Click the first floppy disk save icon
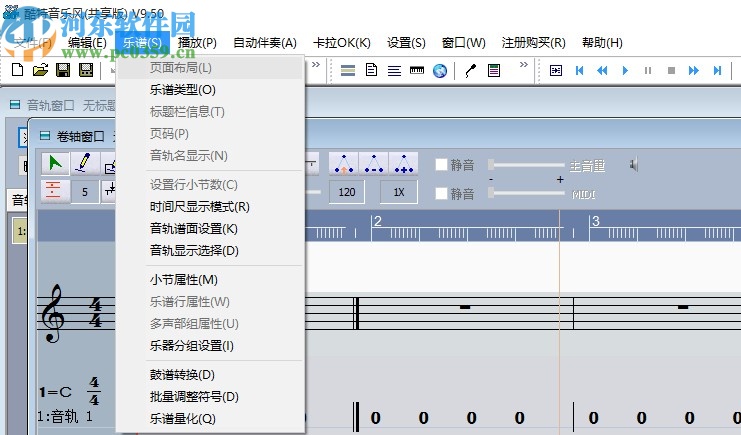The width and height of the screenshot is (741, 435). coord(63,70)
